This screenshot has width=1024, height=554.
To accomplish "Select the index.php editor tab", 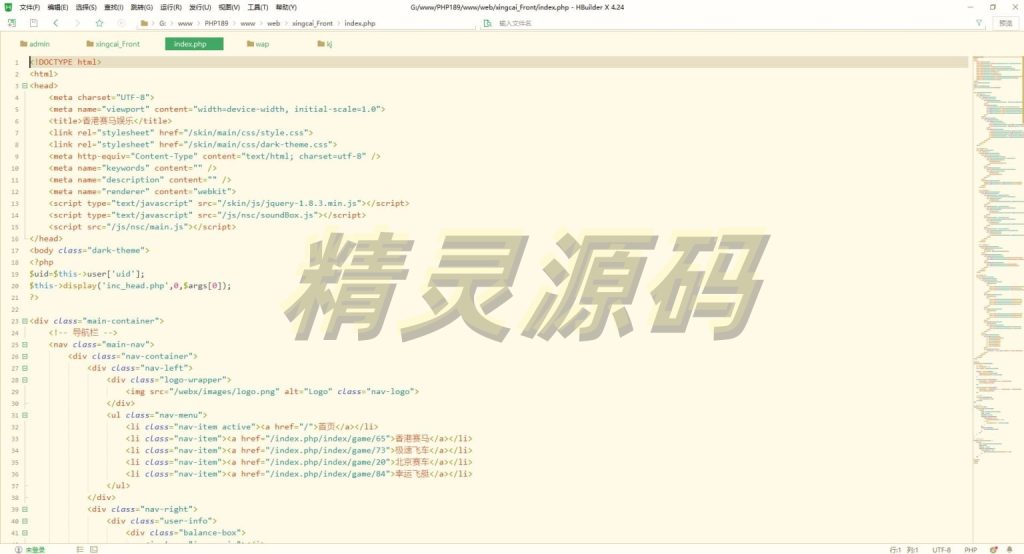I will pyautogui.click(x=194, y=44).
